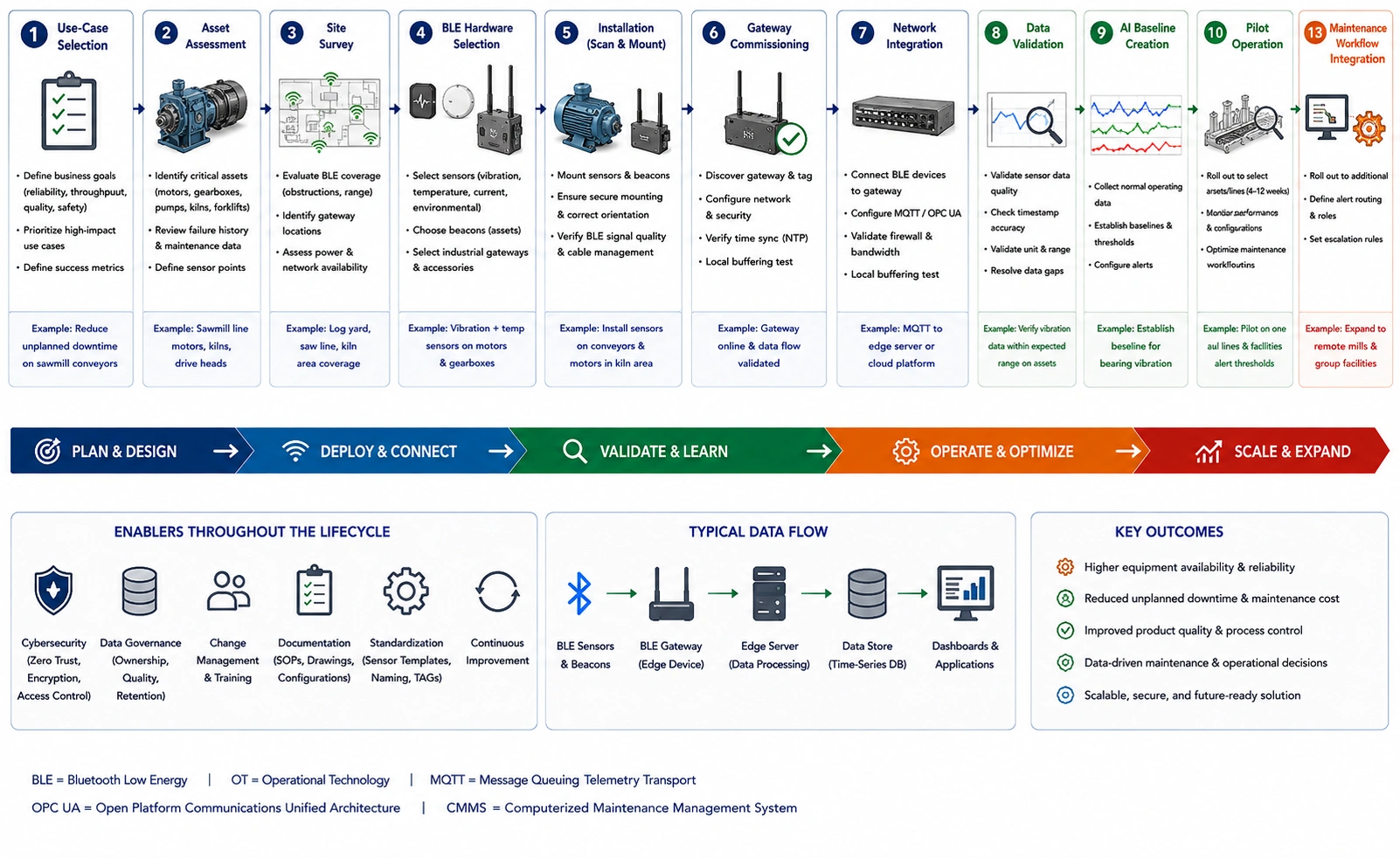The image size is (1400, 858).
Task: Click the Installation (Scan & Mount) step title
Action: point(626,36)
